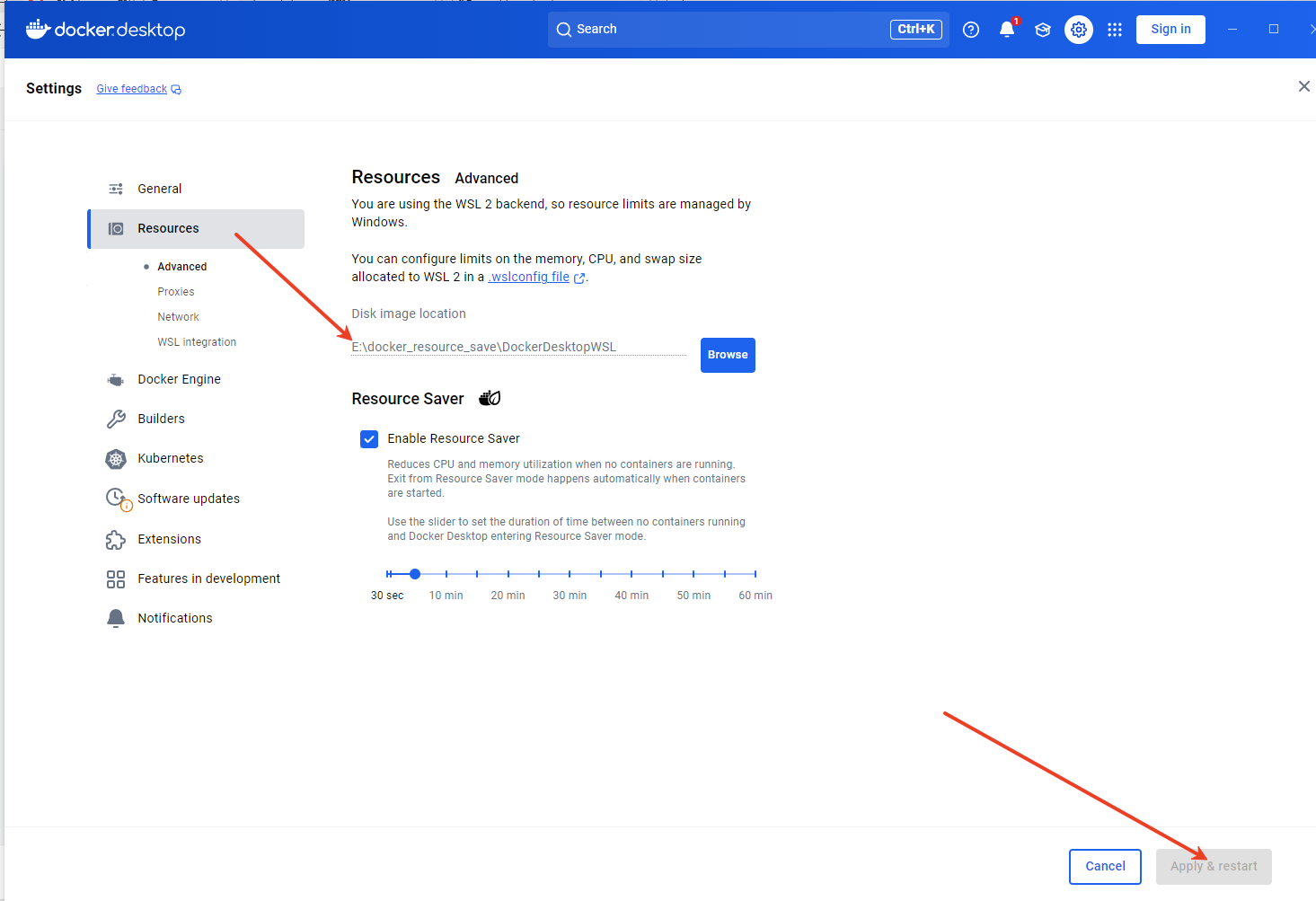Click the '30 sec' slider label
Image resolution: width=1316 pixels, height=901 pixels.
[387, 596]
